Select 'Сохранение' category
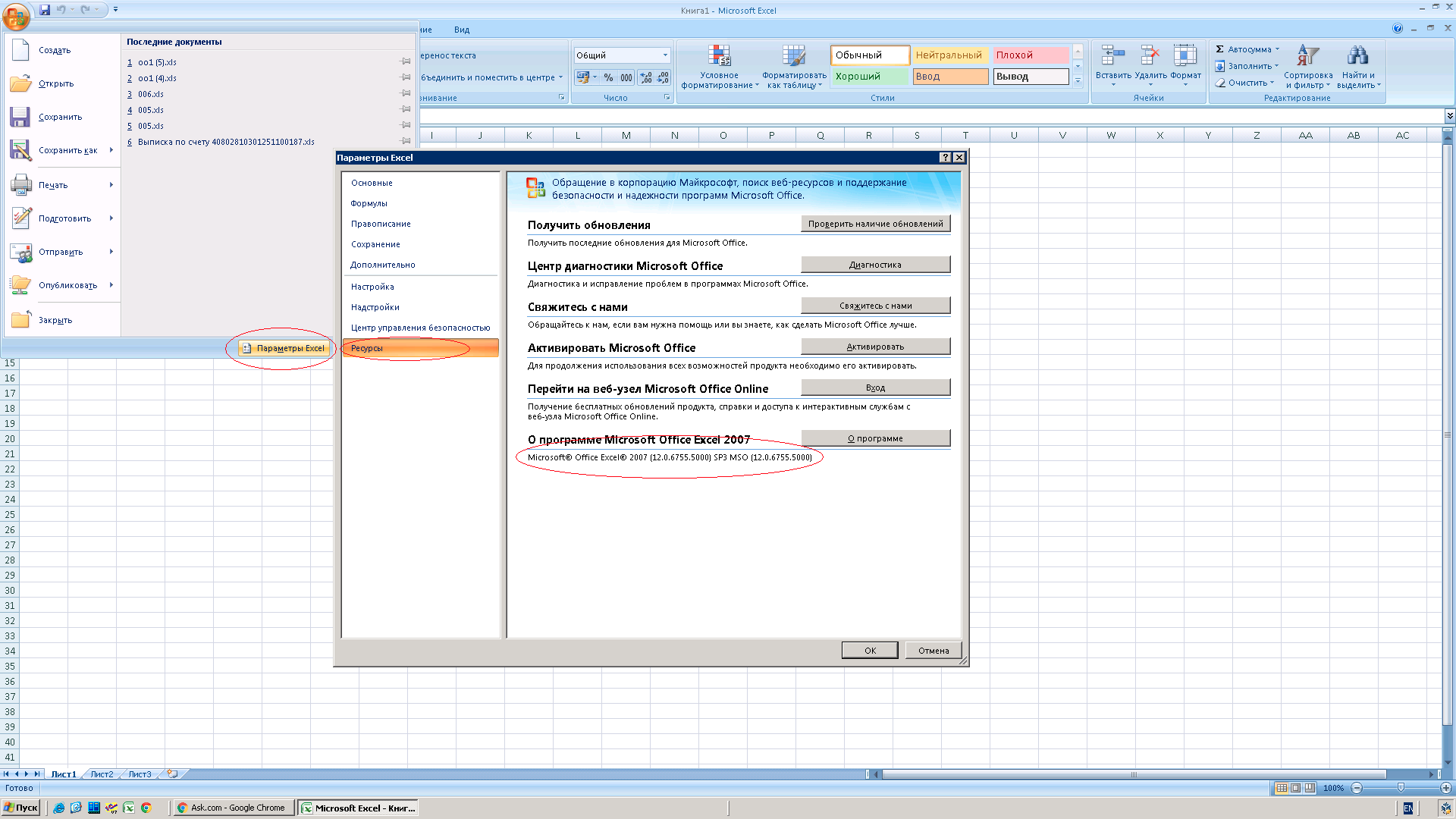The image size is (1456, 819). (x=420, y=244)
